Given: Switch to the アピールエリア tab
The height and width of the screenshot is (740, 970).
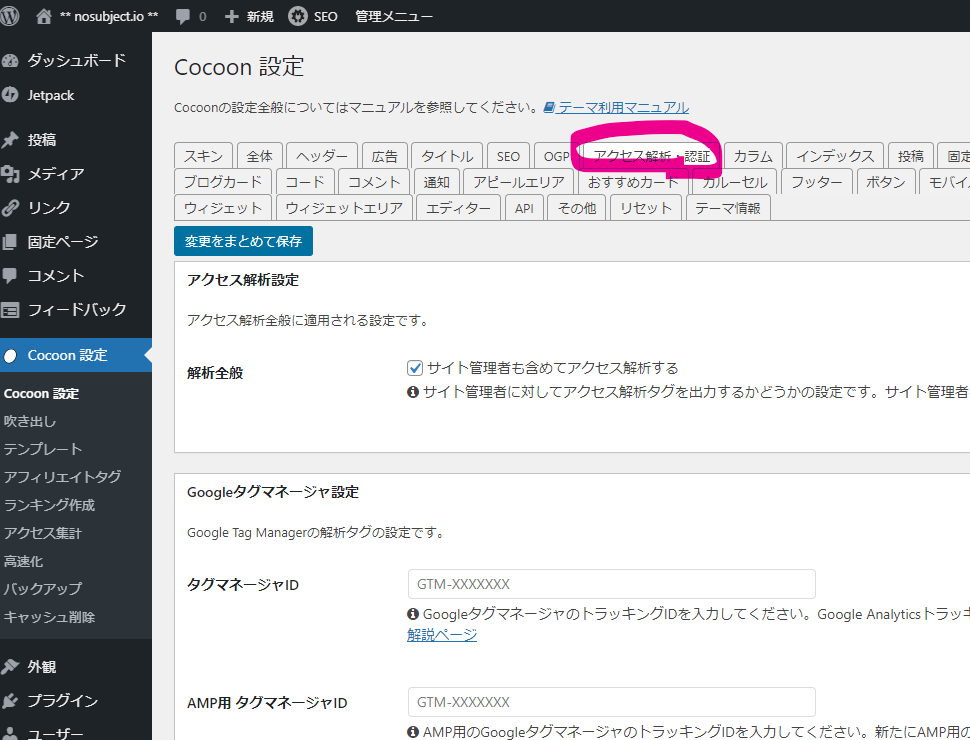Looking at the screenshot, I should 519,181.
